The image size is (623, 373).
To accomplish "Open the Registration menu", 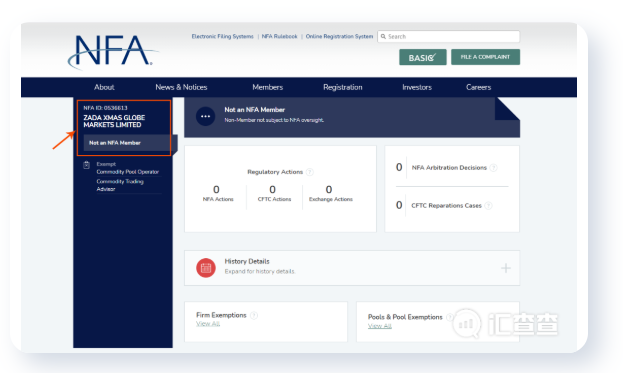I will click(342, 87).
